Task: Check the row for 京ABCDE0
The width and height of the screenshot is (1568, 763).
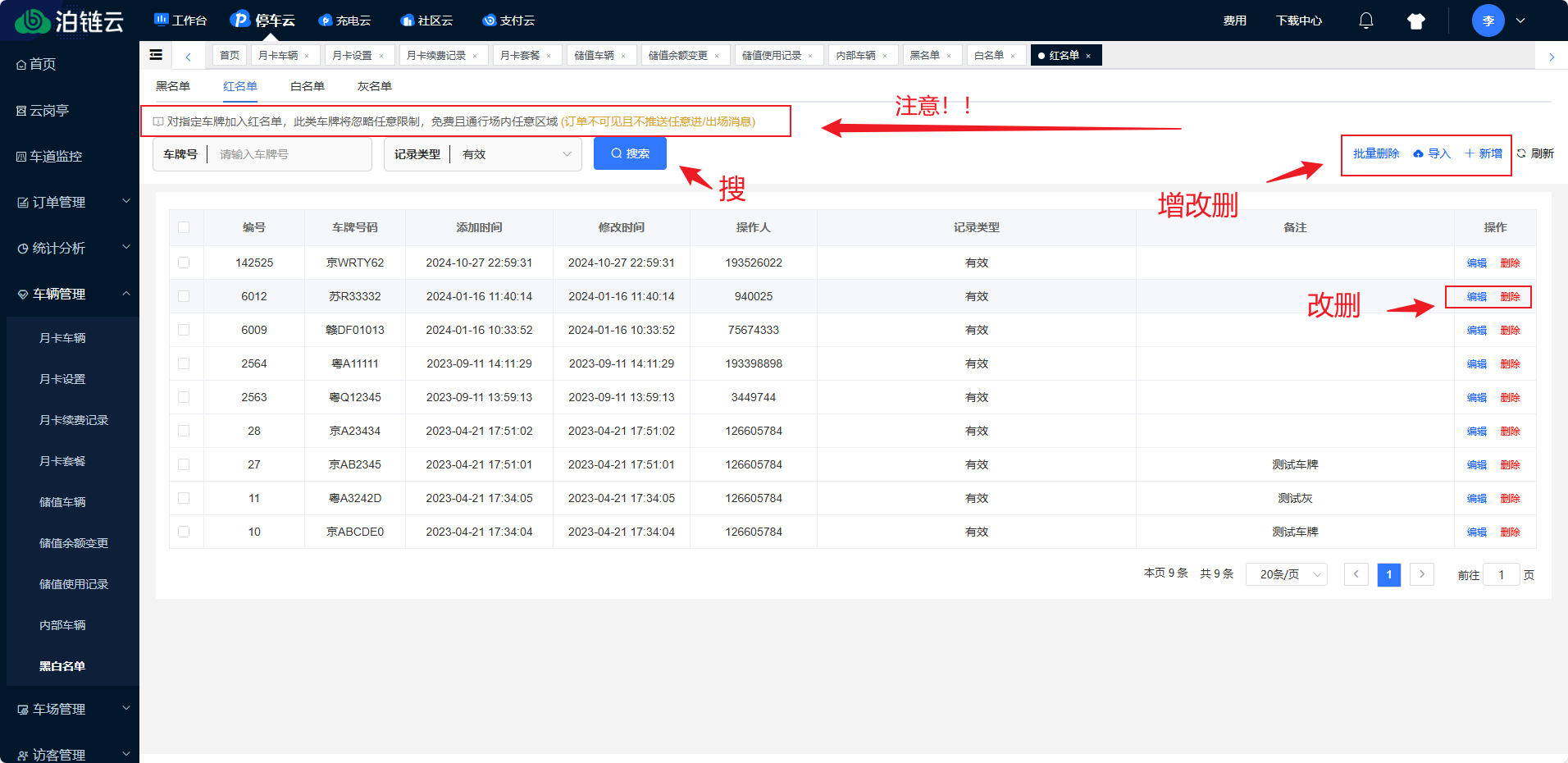Action: pyautogui.click(x=184, y=532)
